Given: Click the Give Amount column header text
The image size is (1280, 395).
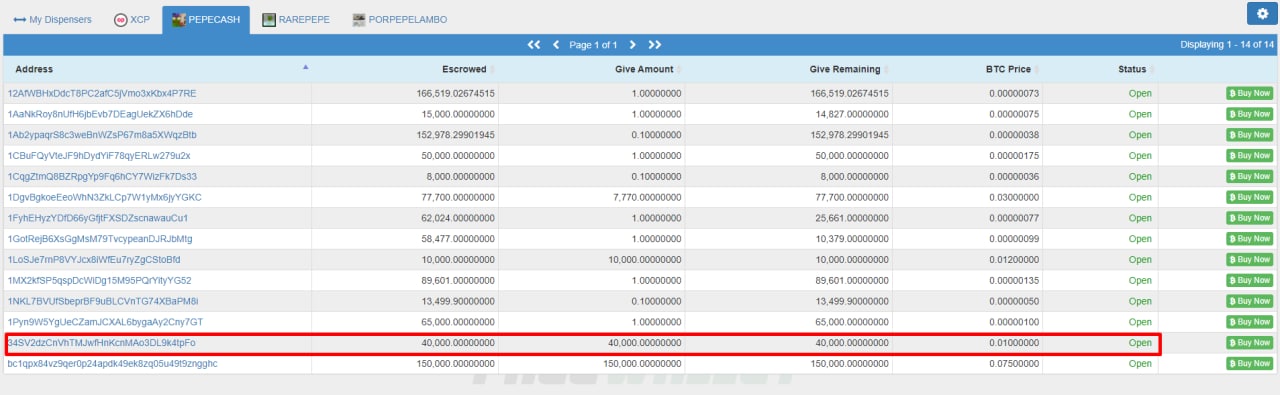Looking at the screenshot, I should [644, 69].
